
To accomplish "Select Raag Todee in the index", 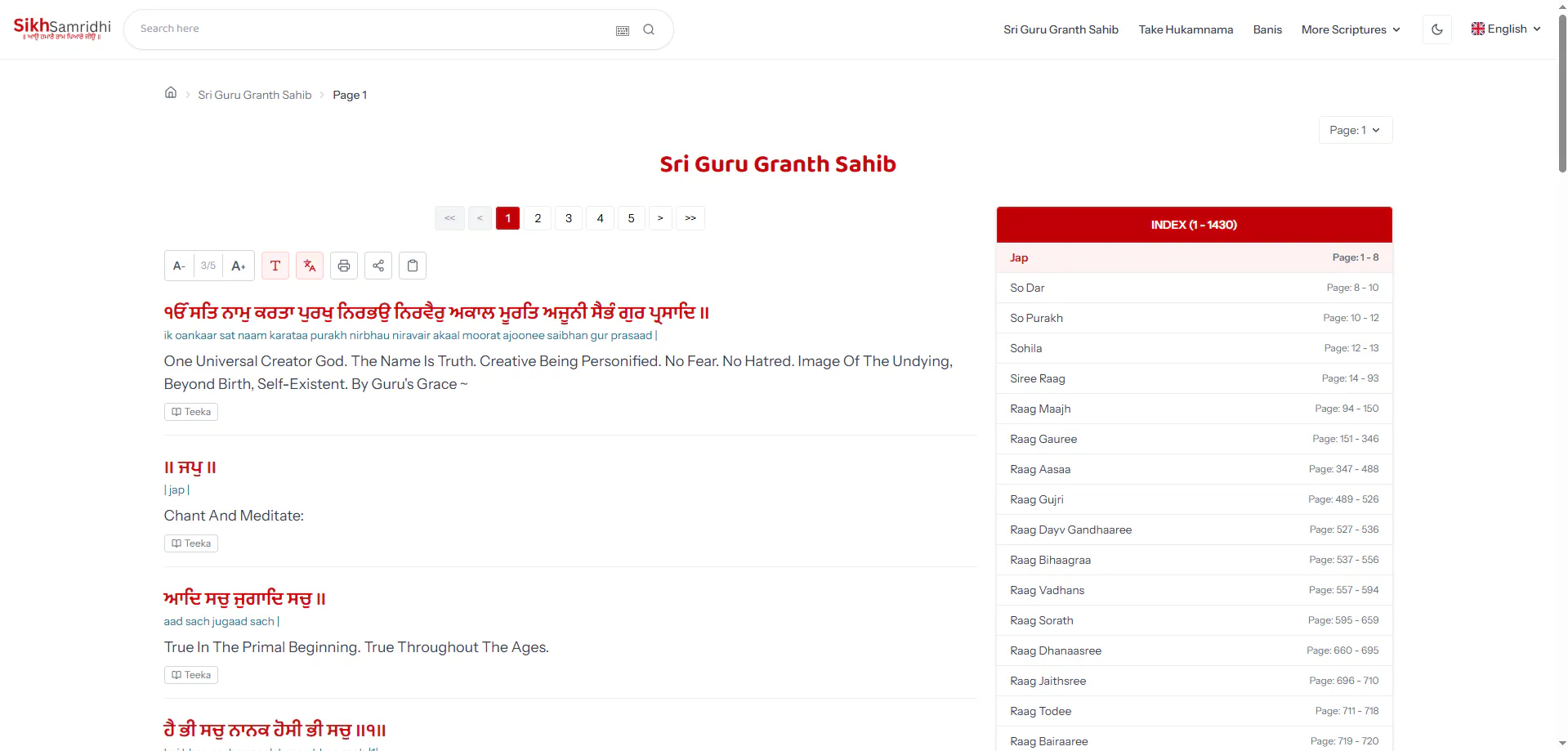I will click(x=1194, y=711).
